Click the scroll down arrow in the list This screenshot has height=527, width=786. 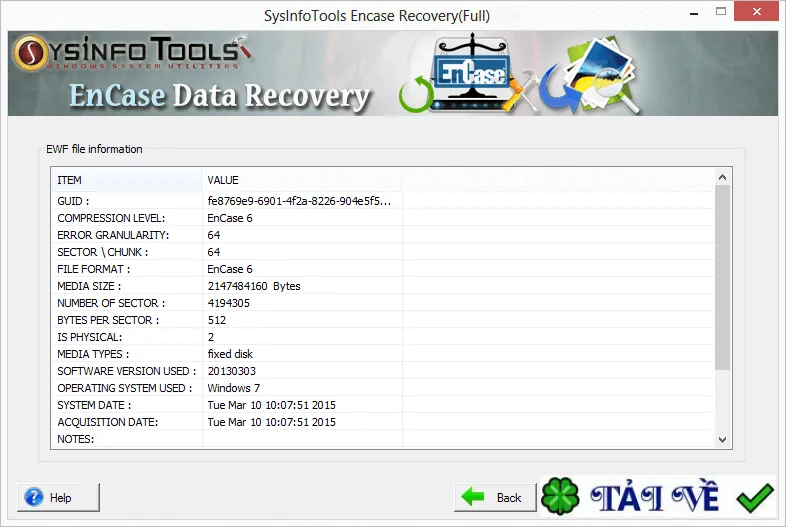click(x=722, y=440)
